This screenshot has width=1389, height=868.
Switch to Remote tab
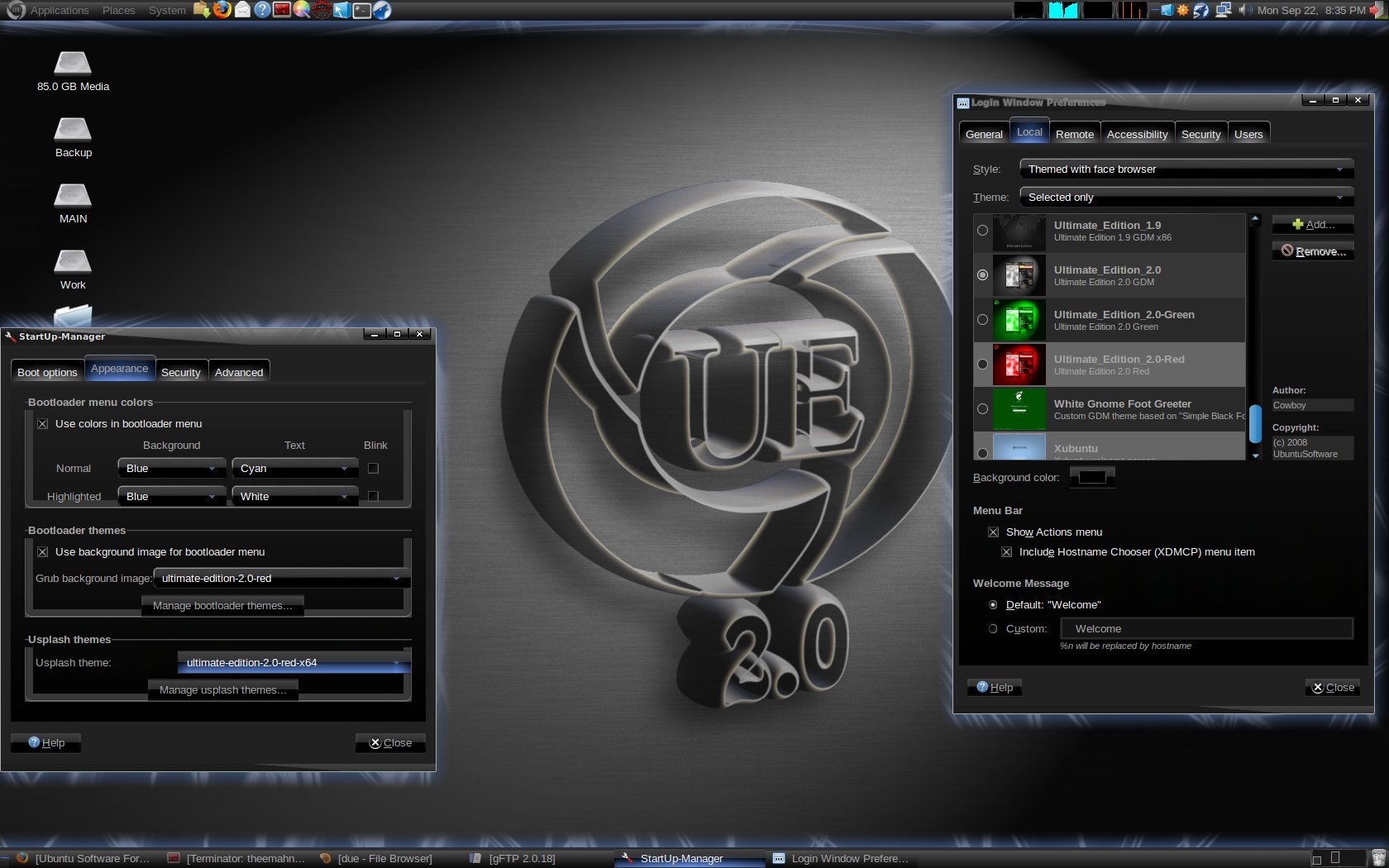(x=1075, y=134)
